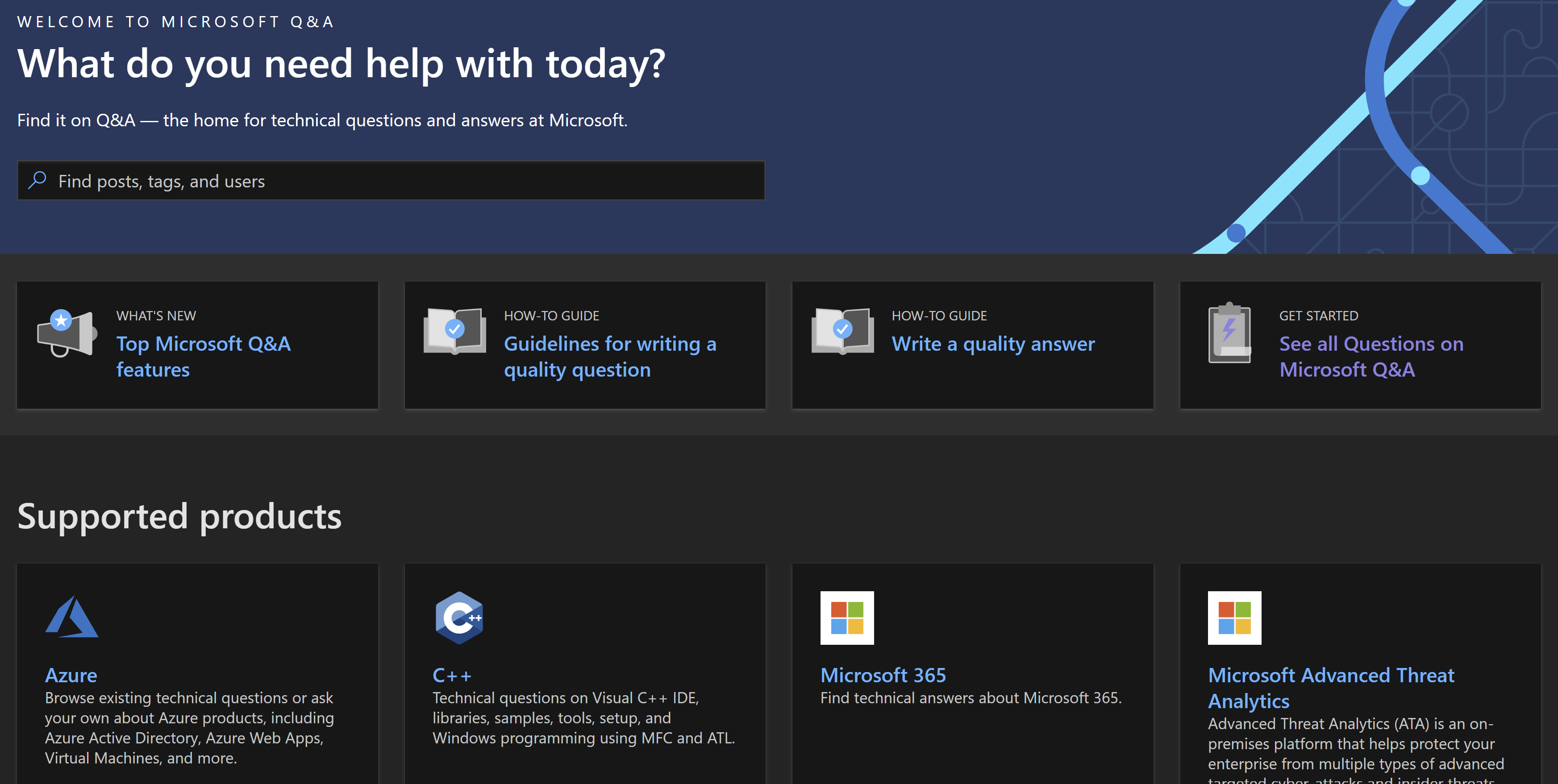This screenshot has width=1558, height=784.
Task: Click the 'Browse existing technical questions' Azure description
Action: [x=189, y=728]
